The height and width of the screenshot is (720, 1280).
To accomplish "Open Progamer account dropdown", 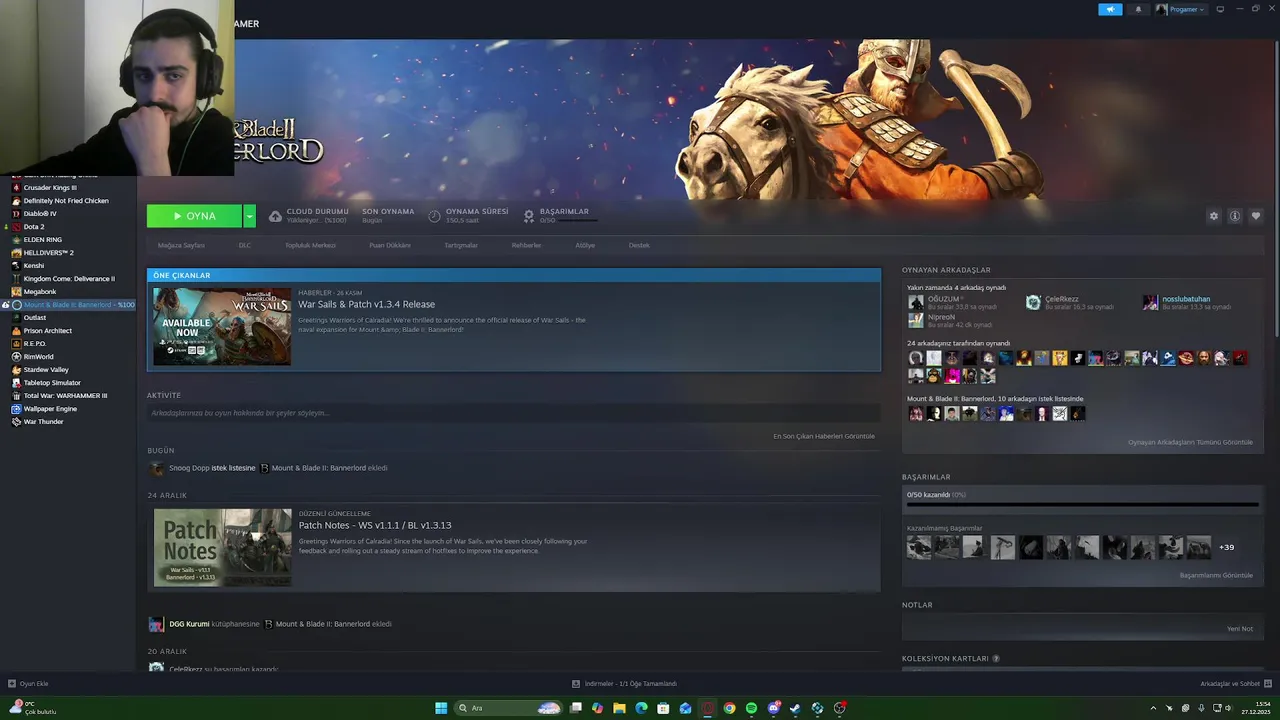I will coord(1181,9).
